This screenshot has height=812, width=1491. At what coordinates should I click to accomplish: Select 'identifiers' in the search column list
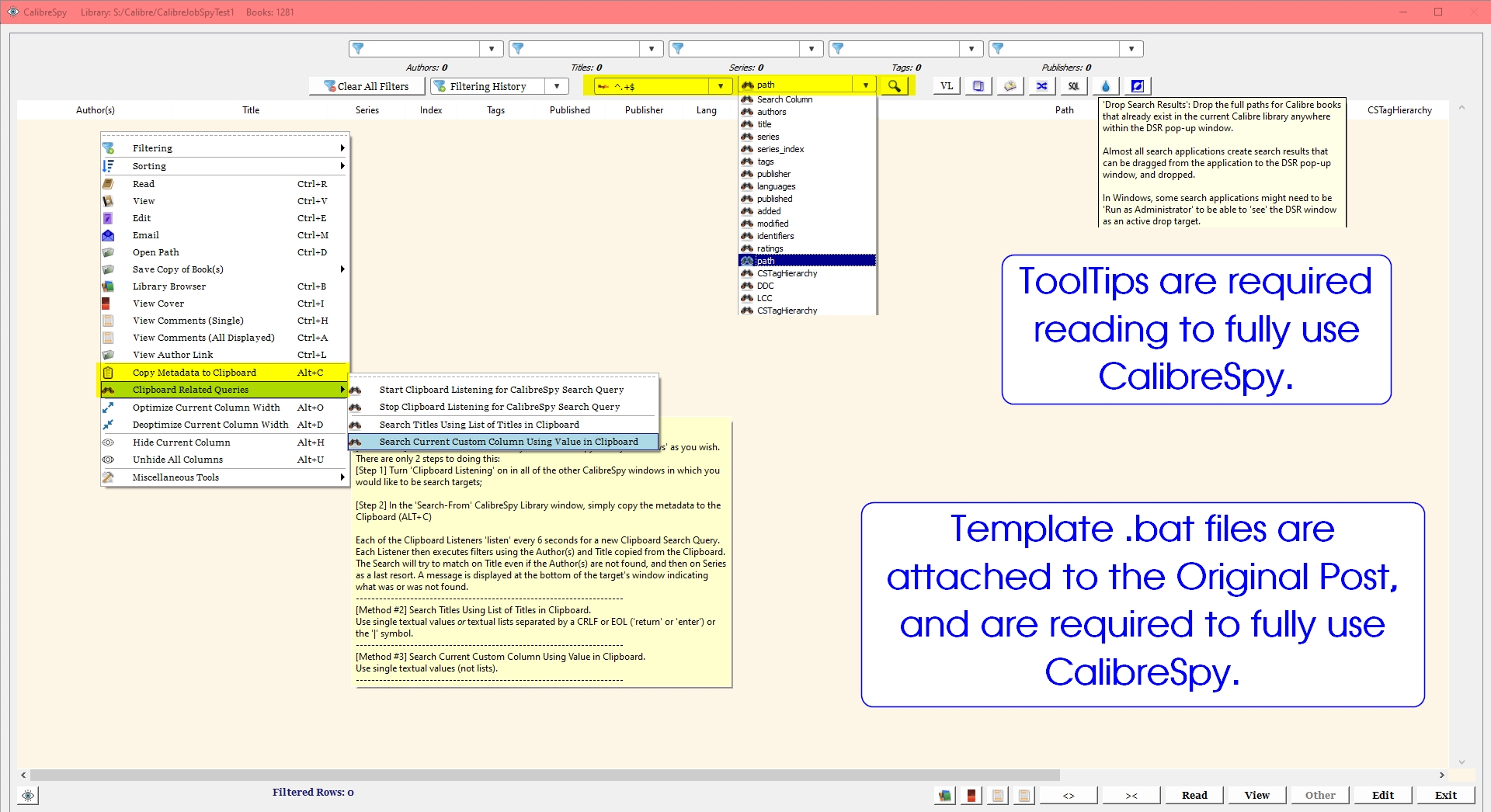coord(808,236)
